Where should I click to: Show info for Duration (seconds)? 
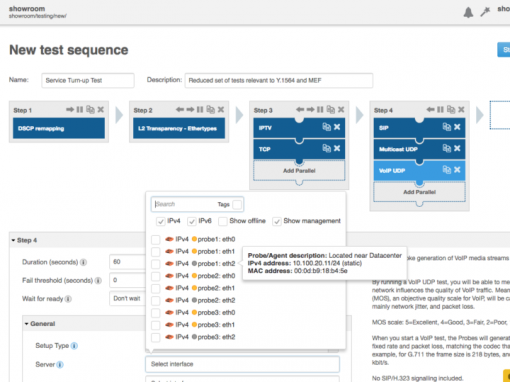click(x=84, y=262)
